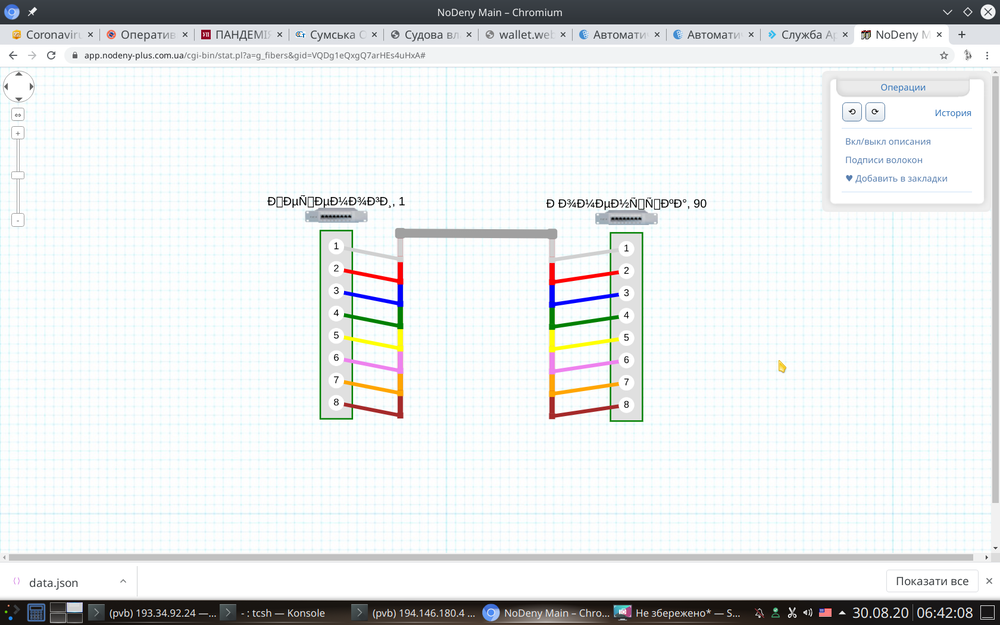
Task: Open the История link
Action: pos(952,113)
